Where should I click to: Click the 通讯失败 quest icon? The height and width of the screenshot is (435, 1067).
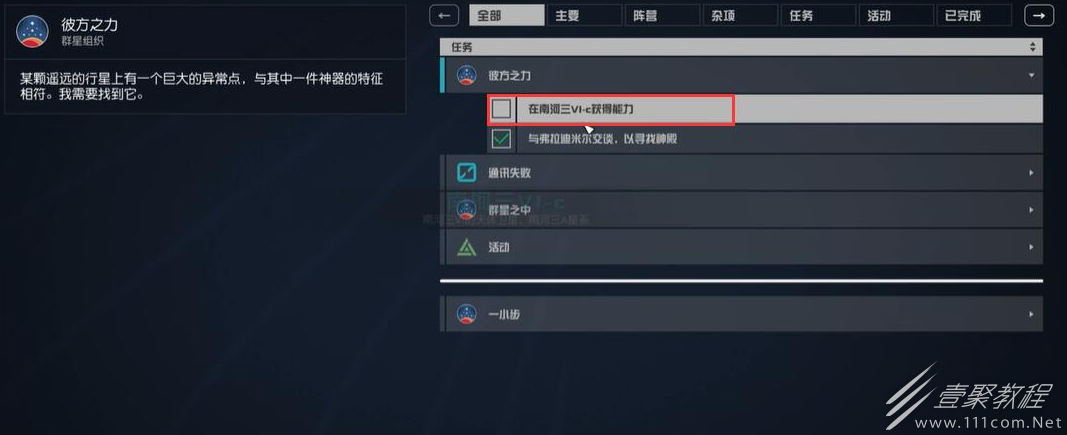[x=466, y=173]
